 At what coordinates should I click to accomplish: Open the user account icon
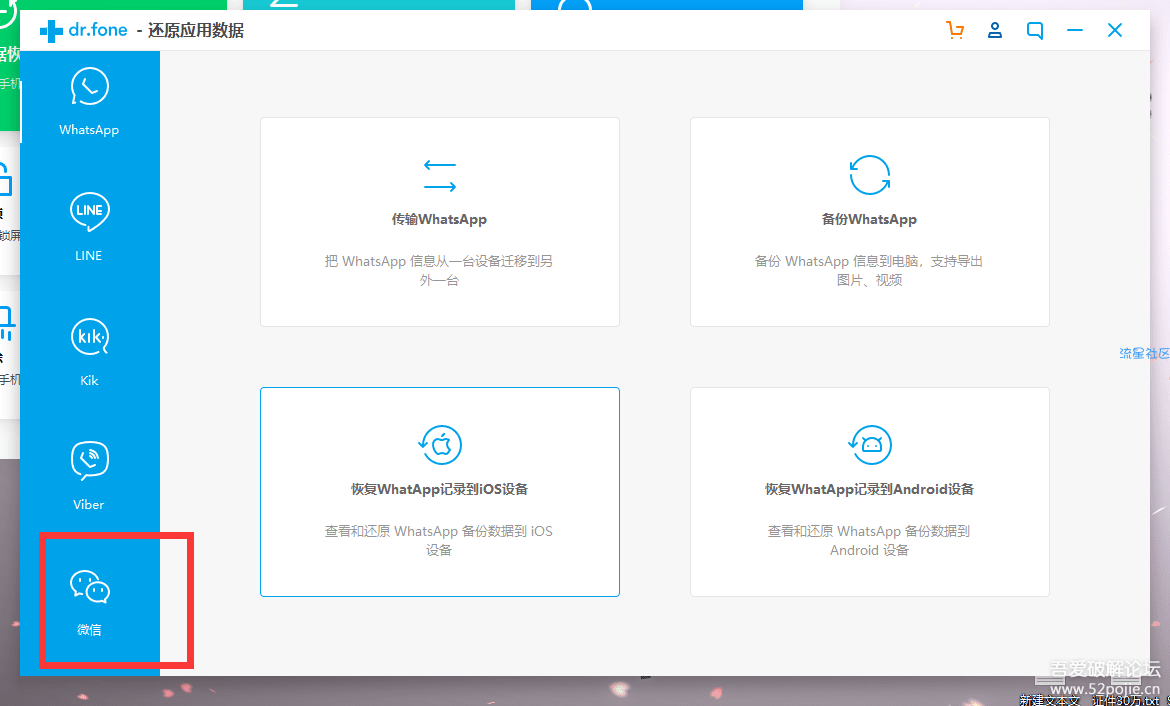click(x=995, y=30)
